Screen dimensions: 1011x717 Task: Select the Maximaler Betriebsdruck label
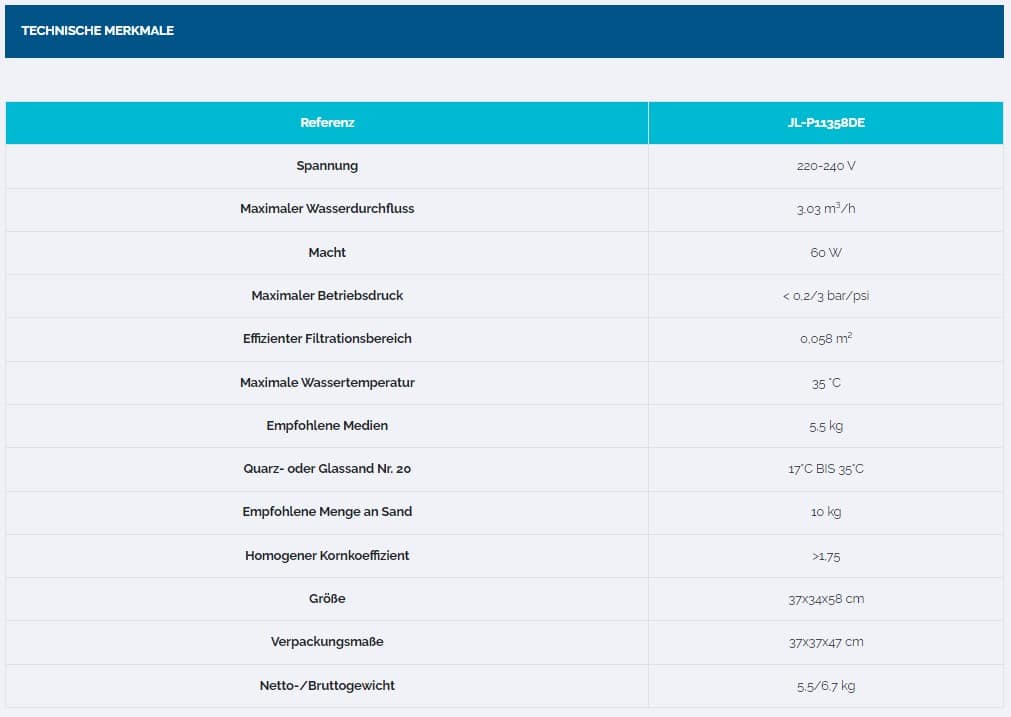coord(327,296)
